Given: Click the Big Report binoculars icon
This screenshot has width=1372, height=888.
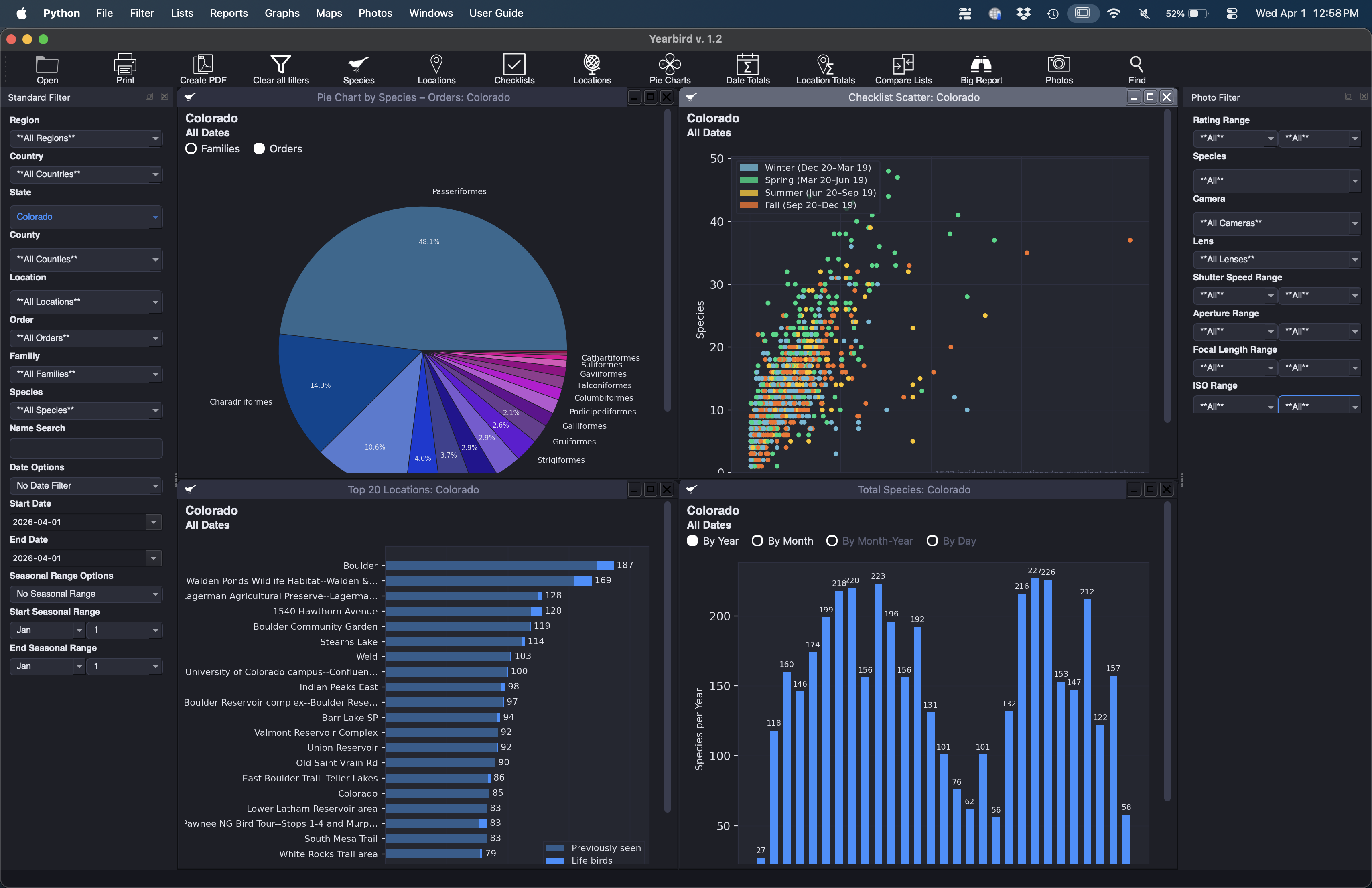Looking at the screenshot, I should (x=980, y=65).
